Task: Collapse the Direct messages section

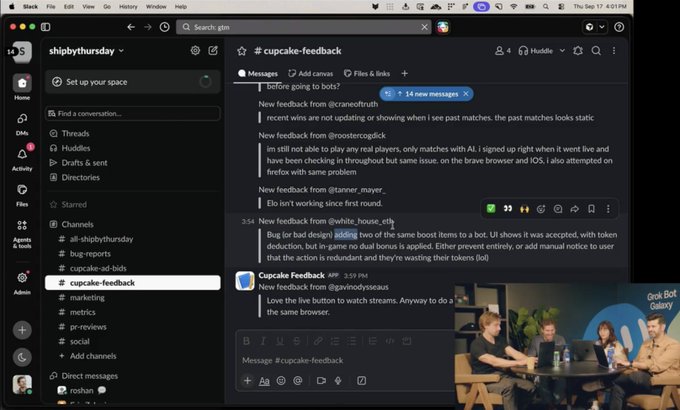Action: [89, 376]
